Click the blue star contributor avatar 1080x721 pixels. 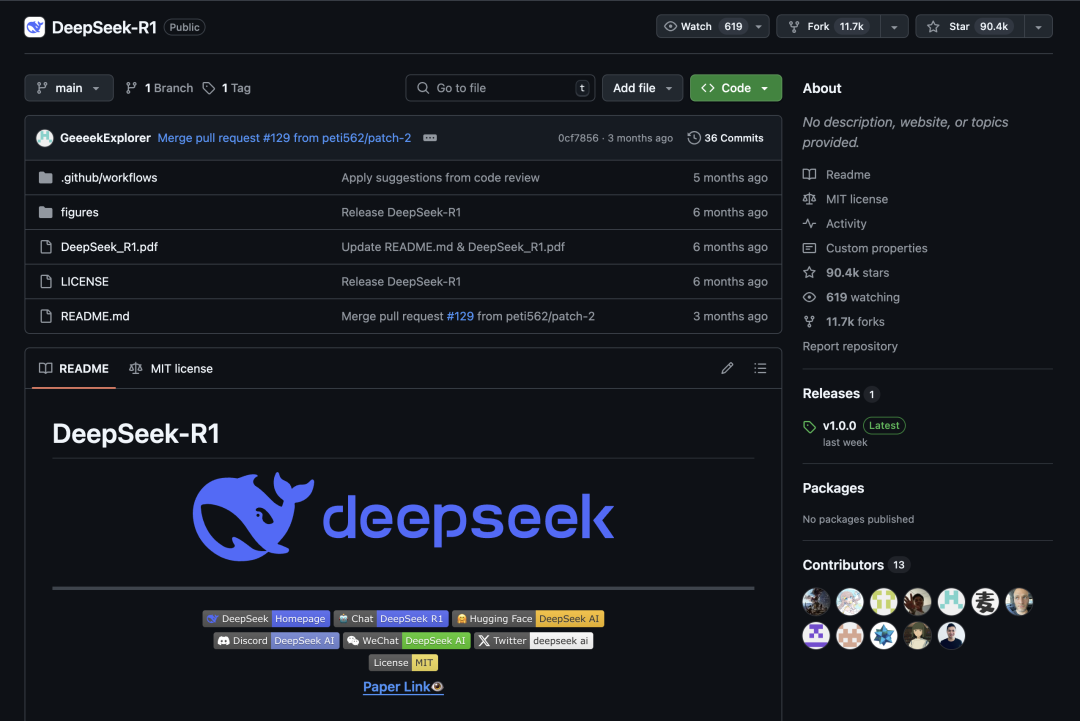pos(884,635)
